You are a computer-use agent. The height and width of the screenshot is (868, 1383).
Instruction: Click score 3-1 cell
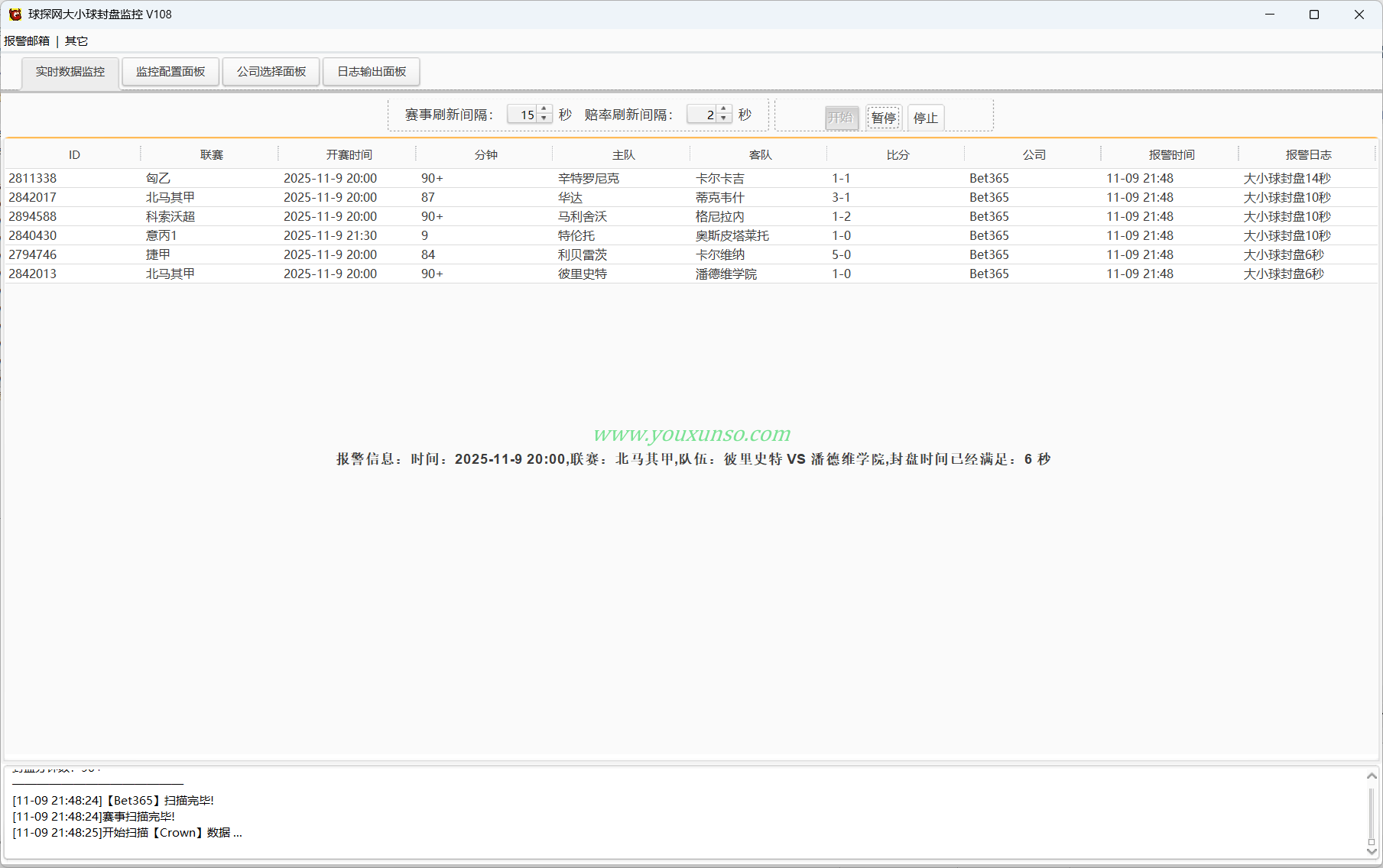click(x=841, y=197)
